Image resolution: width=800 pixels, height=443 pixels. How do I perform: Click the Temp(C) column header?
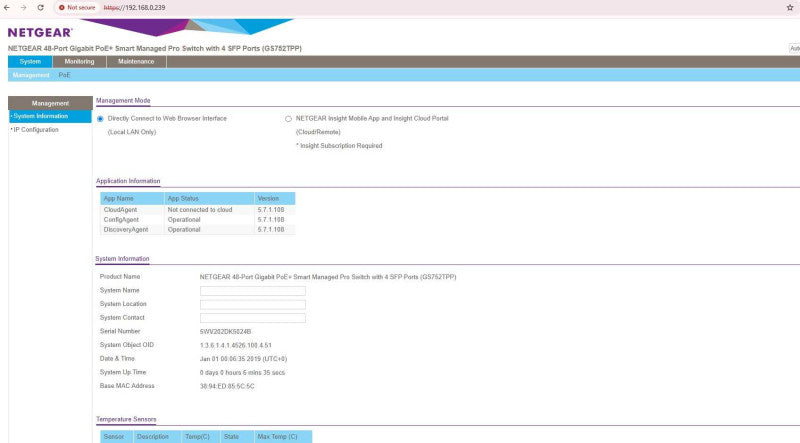point(201,437)
